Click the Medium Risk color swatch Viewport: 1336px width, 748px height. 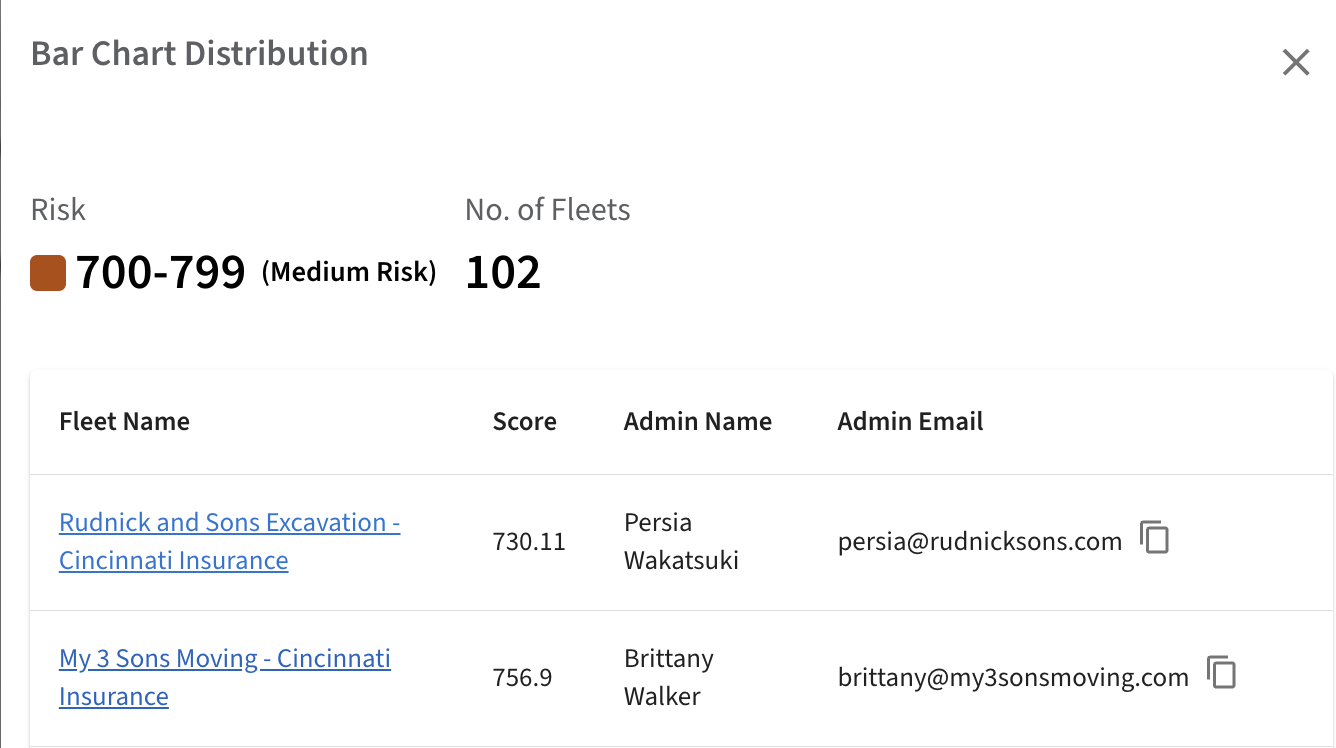tap(48, 273)
